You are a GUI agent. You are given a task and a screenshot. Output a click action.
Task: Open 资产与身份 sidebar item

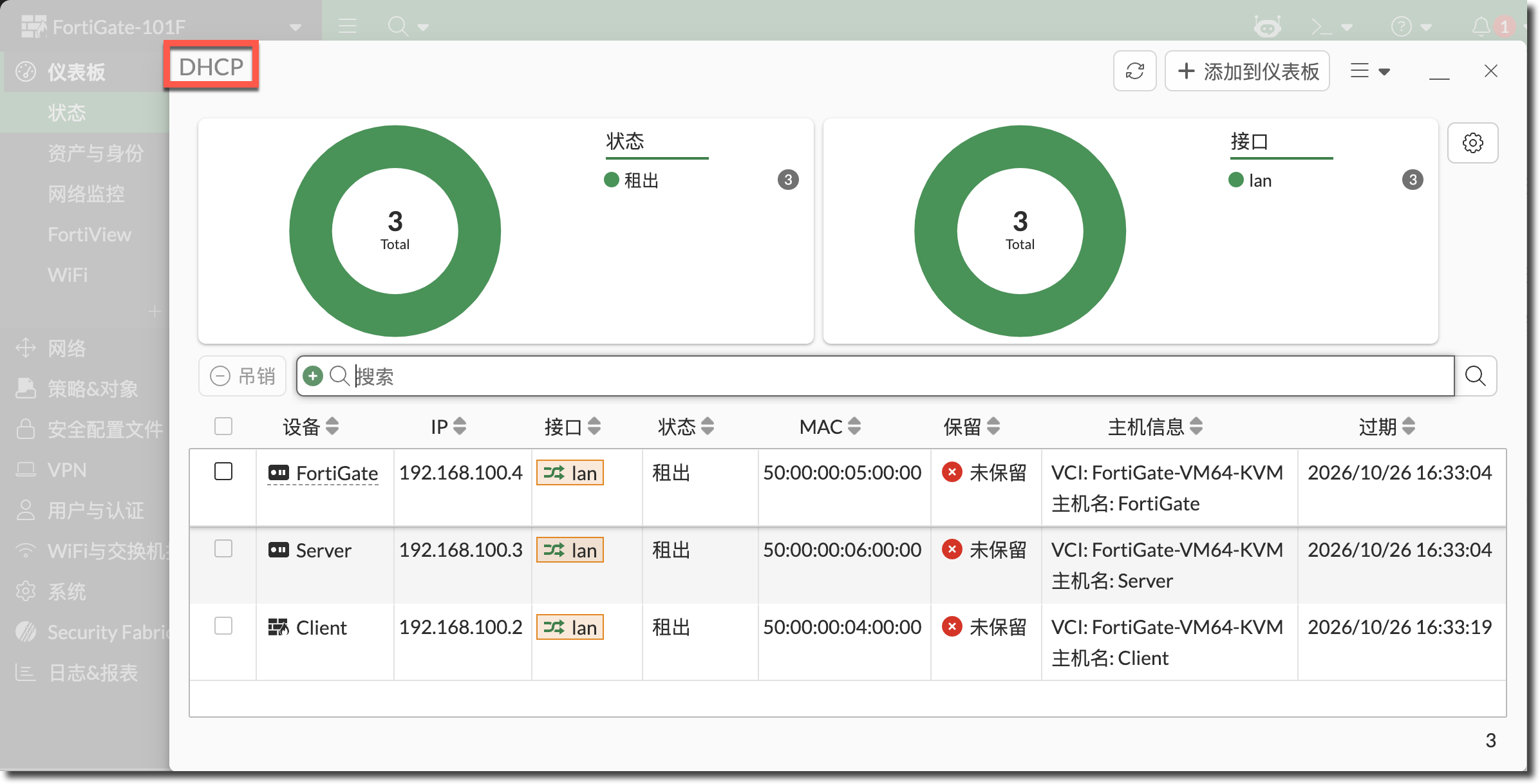pos(95,153)
